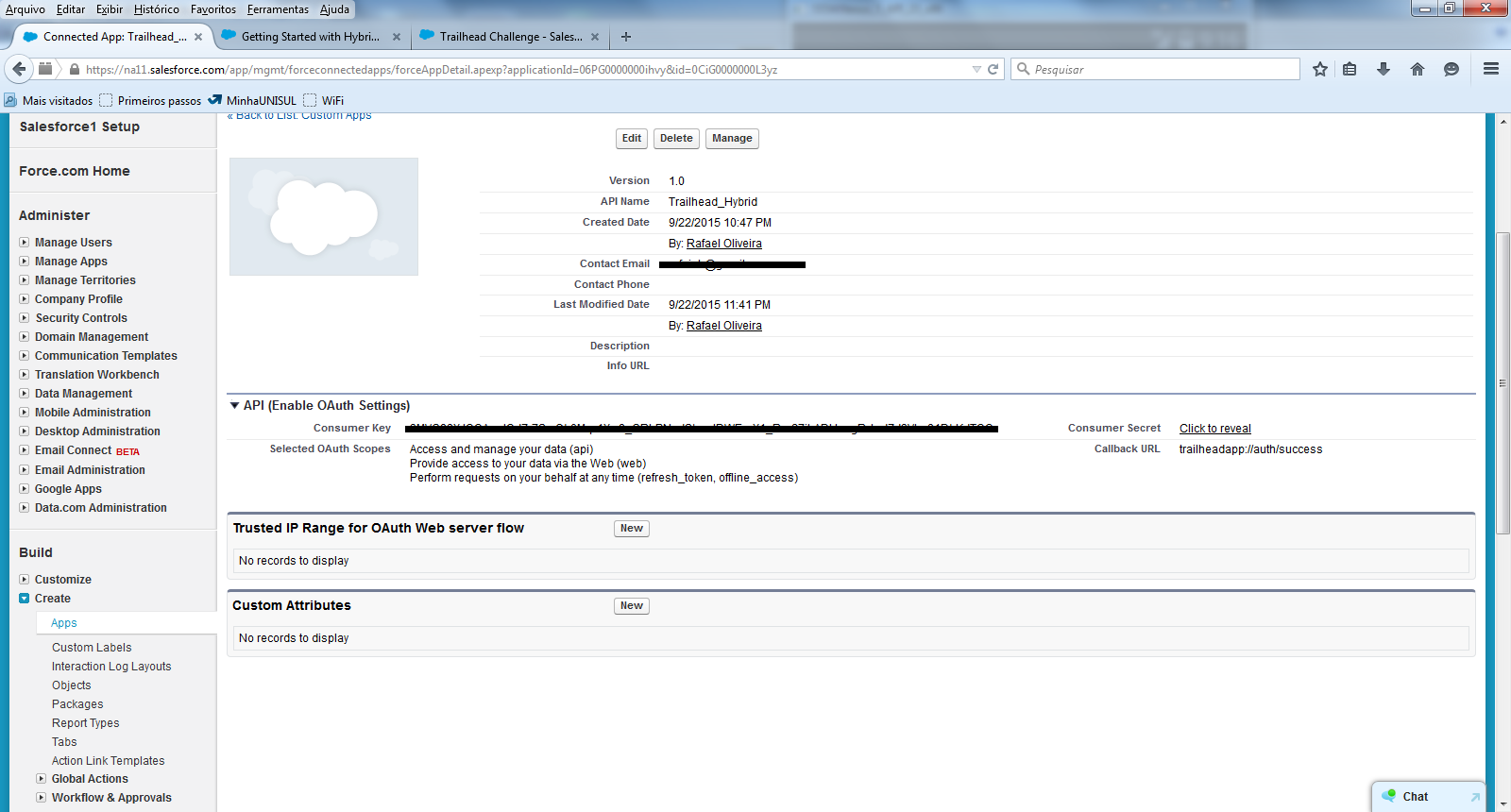Expand Manage Territories section
The width and height of the screenshot is (1511, 812).
25,280
